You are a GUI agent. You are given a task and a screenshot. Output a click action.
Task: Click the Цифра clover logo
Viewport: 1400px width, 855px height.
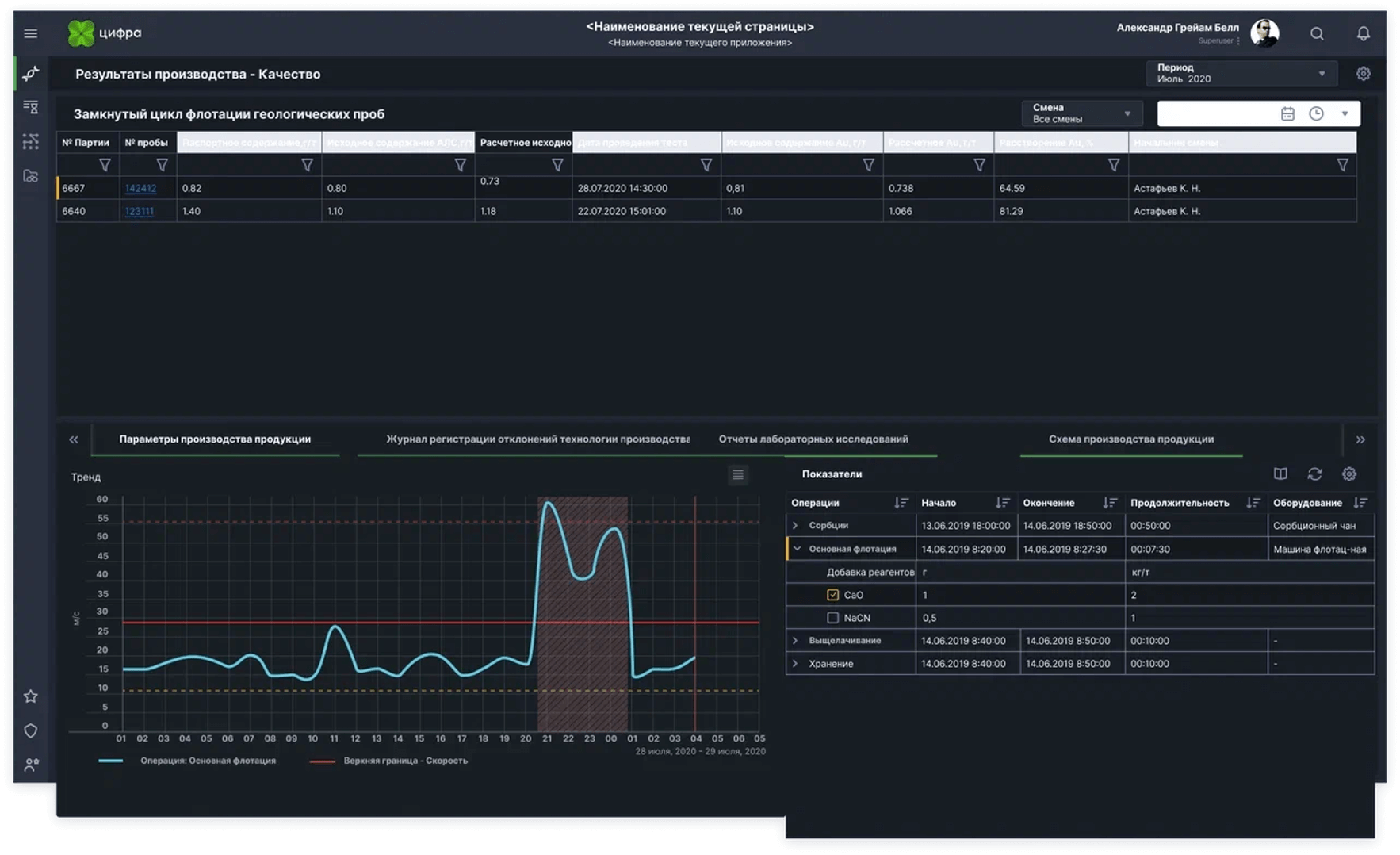click(x=81, y=33)
